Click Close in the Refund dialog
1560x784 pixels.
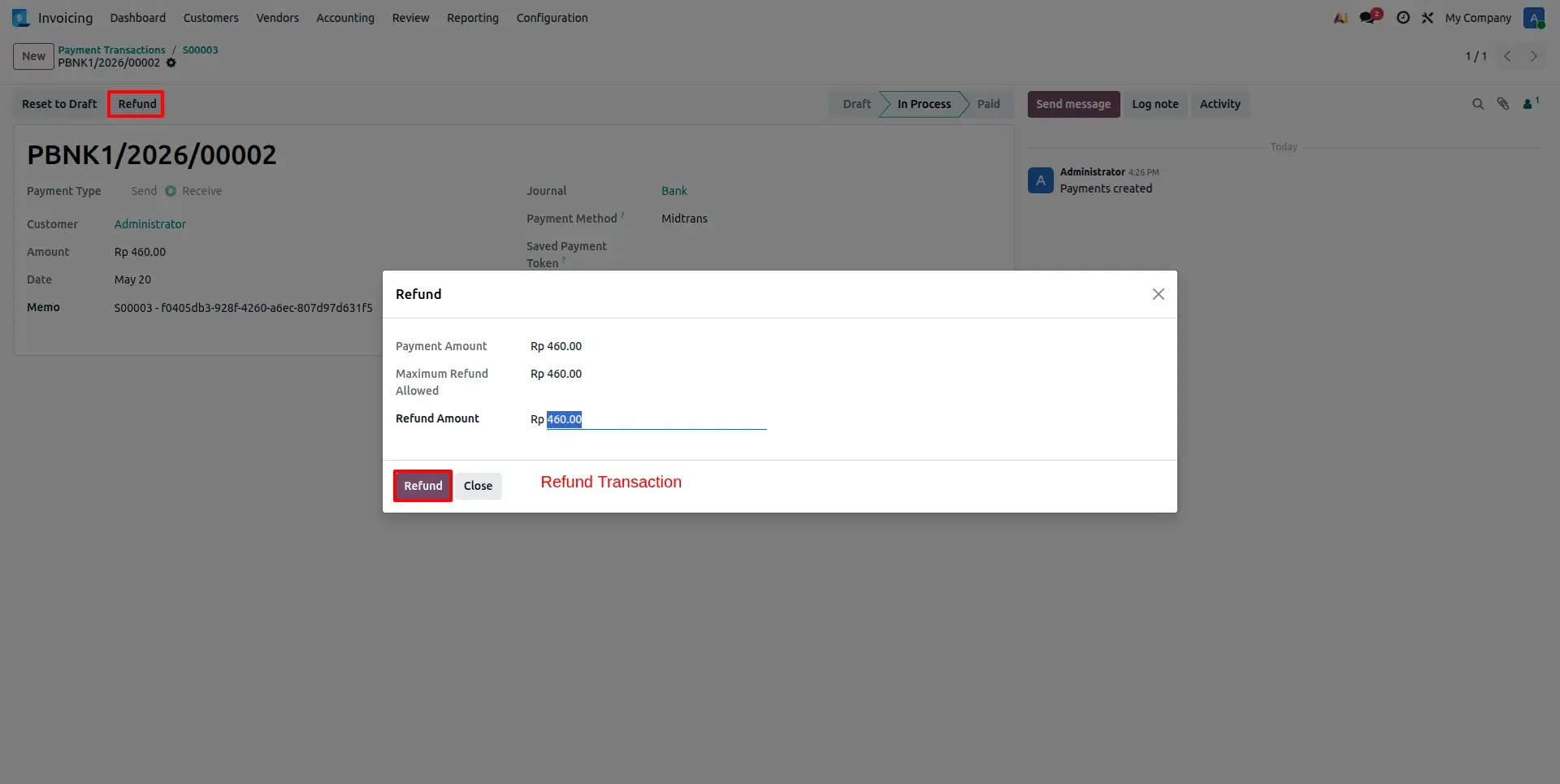478,486
